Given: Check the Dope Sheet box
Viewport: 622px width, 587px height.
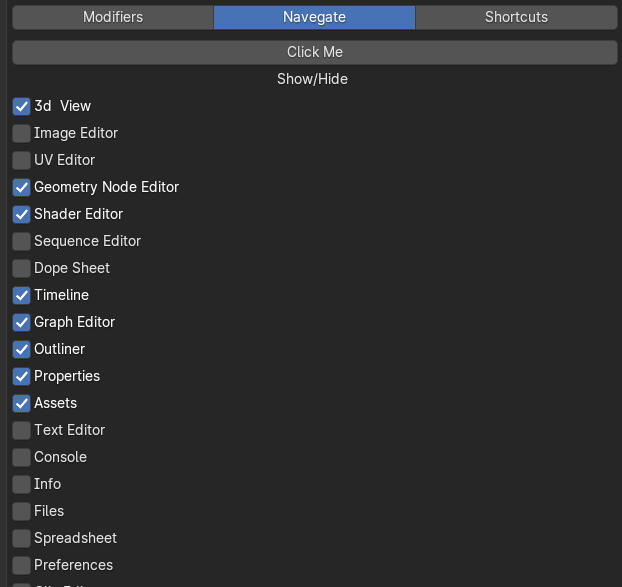Looking at the screenshot, I should pyautogui.click(x=22, y=268).
